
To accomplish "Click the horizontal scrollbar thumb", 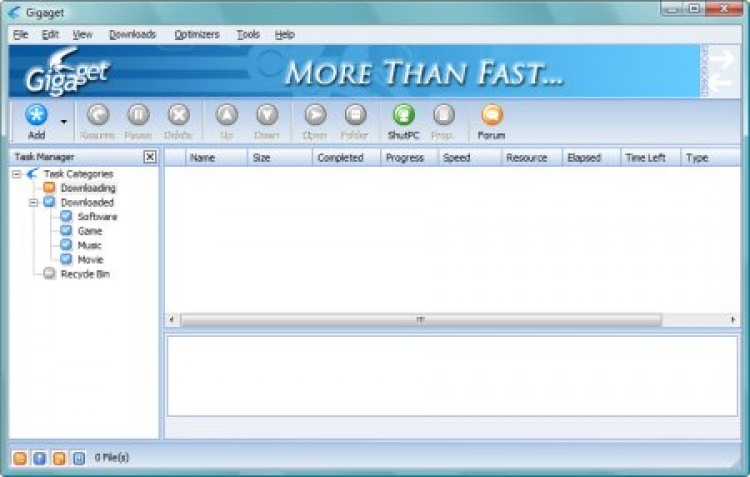I will [x=421, y=320].
